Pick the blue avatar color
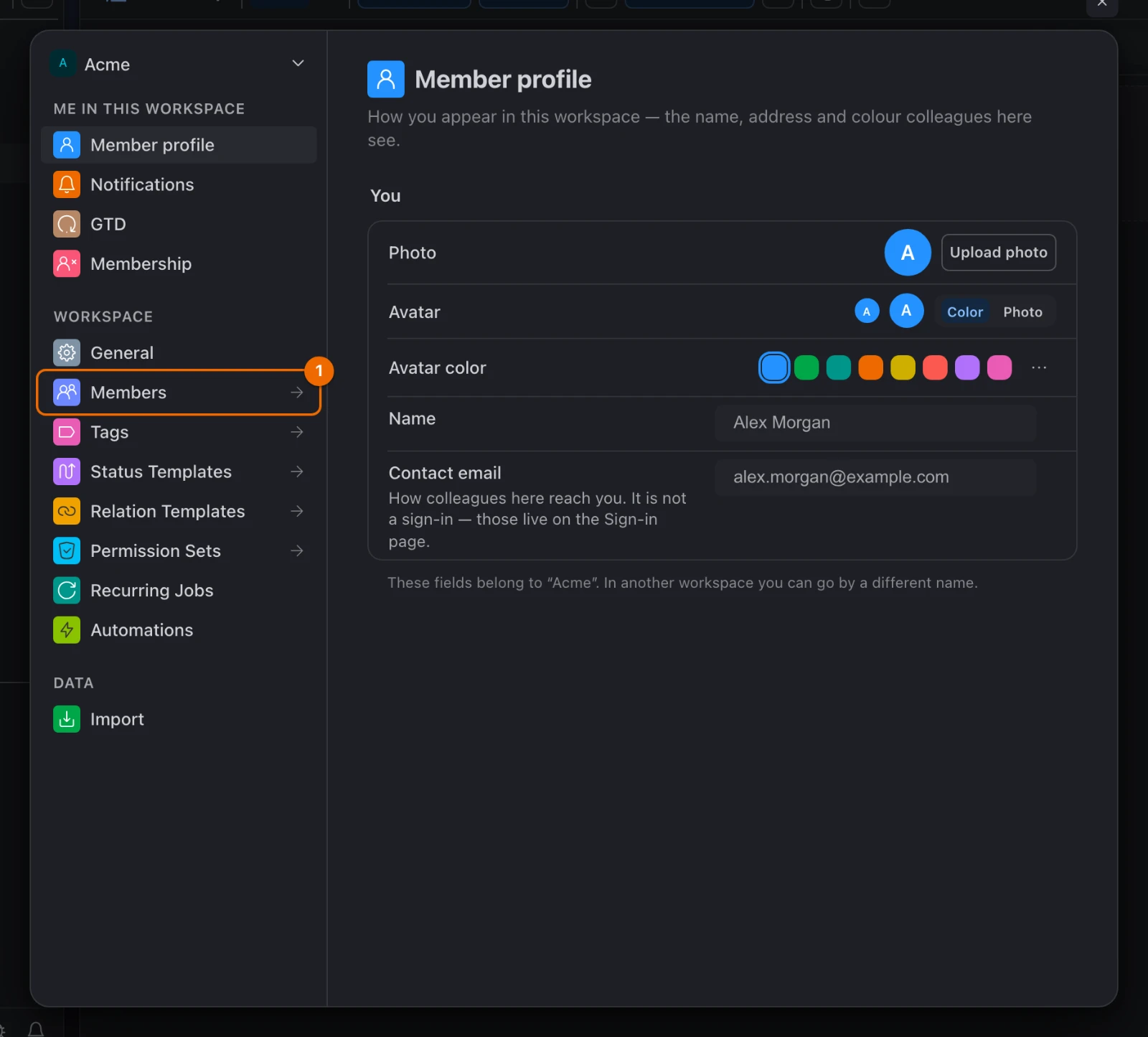 coord(774,367)
